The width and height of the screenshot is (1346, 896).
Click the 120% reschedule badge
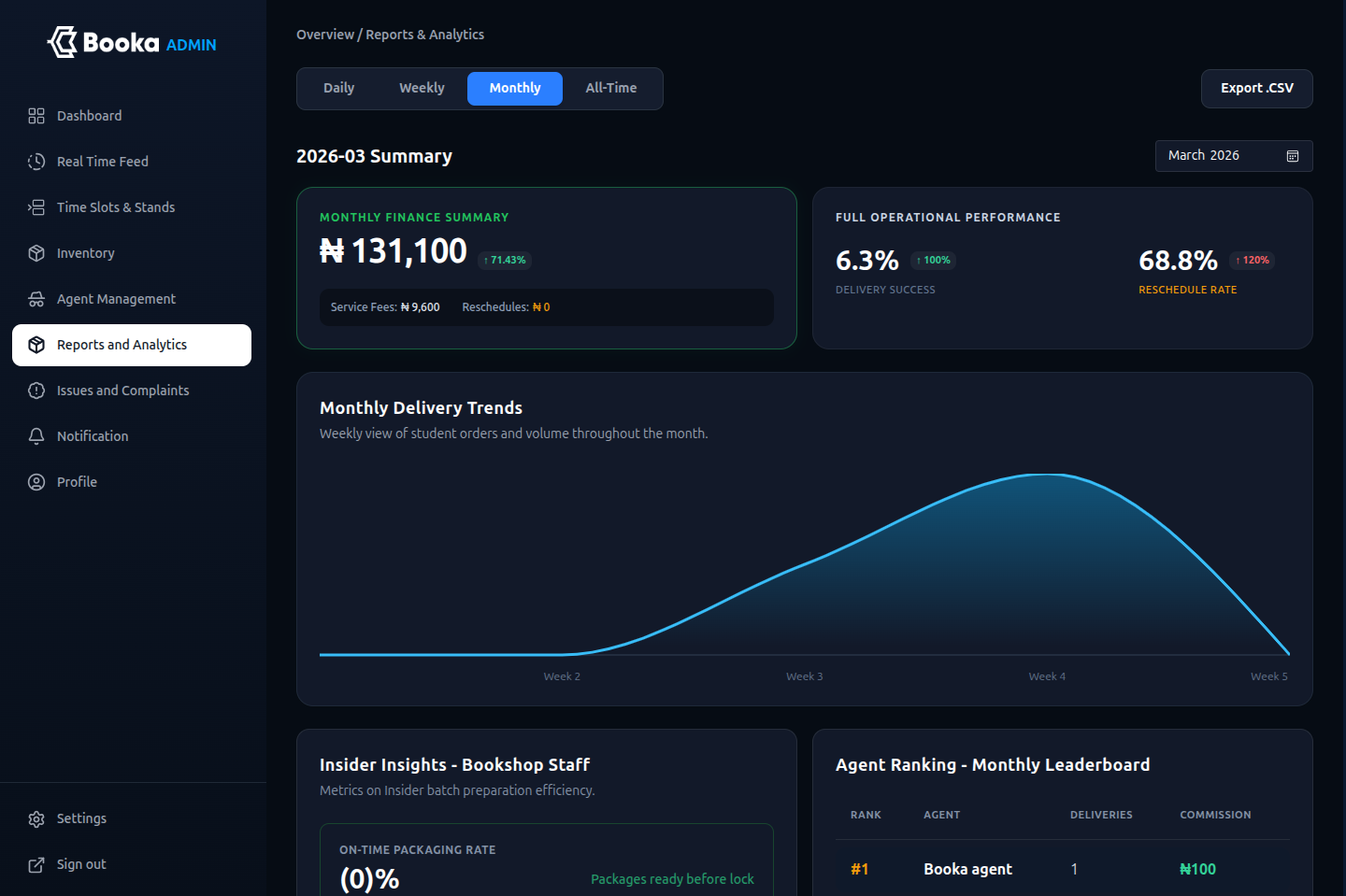1253,261
